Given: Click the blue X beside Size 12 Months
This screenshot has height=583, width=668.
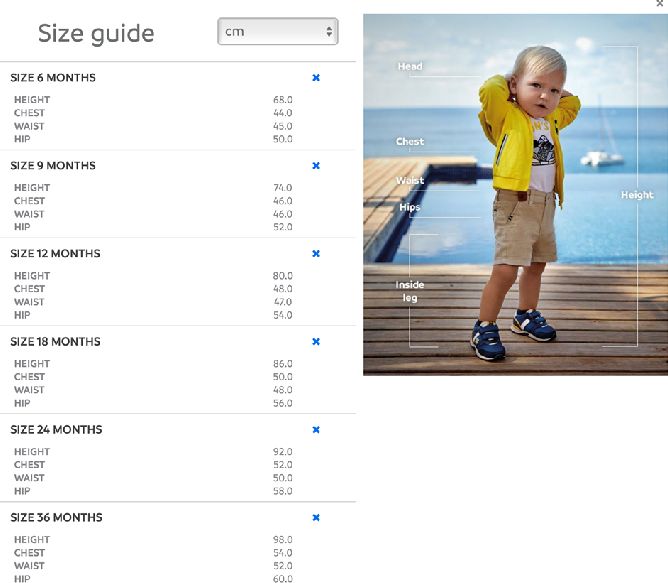Looking at the screenshot, I should click(x=316, y=254).
